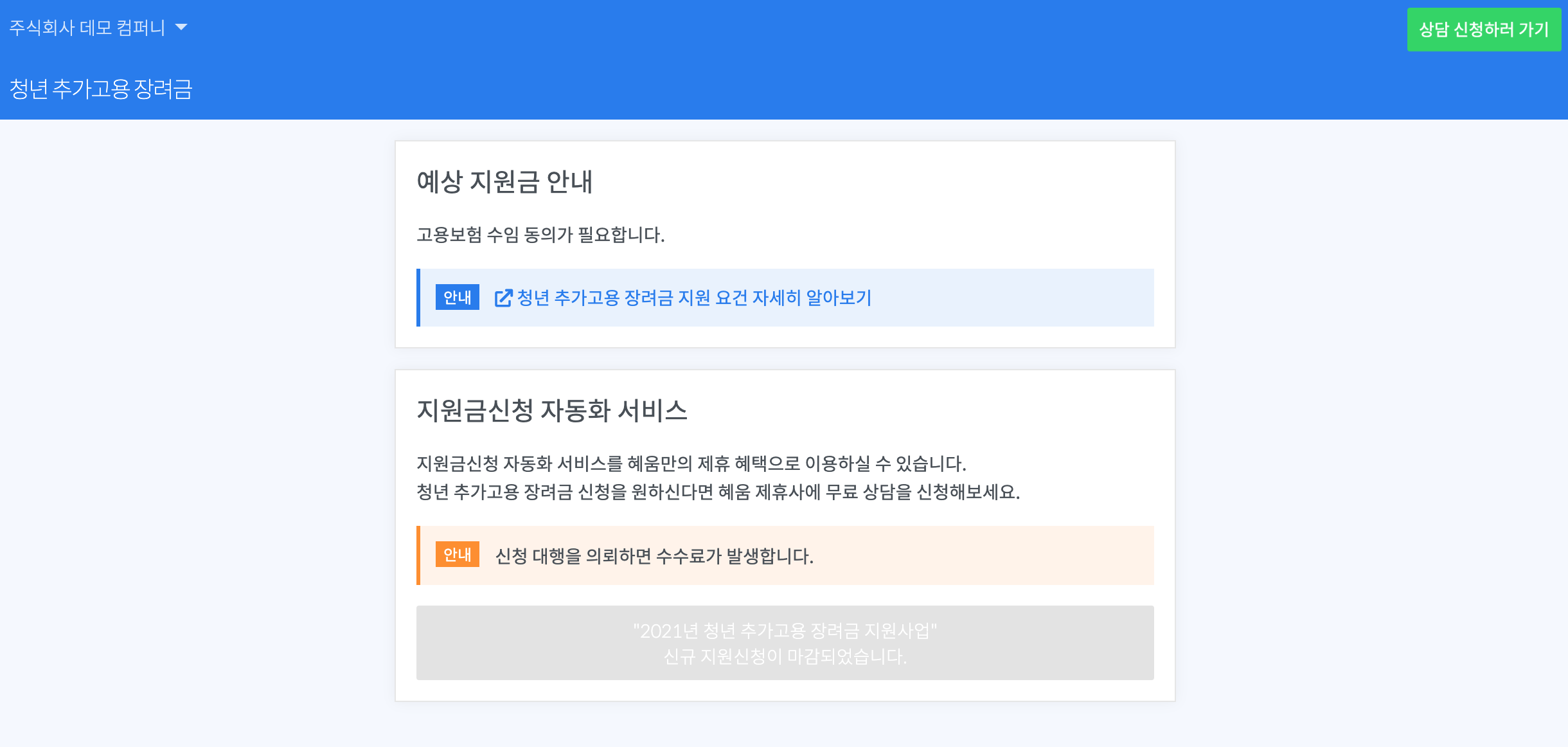Screen dimensions: 1568x747
Task: Click the external link icon beside 청년 추가고용 장려금
Action: click(503, 298)
